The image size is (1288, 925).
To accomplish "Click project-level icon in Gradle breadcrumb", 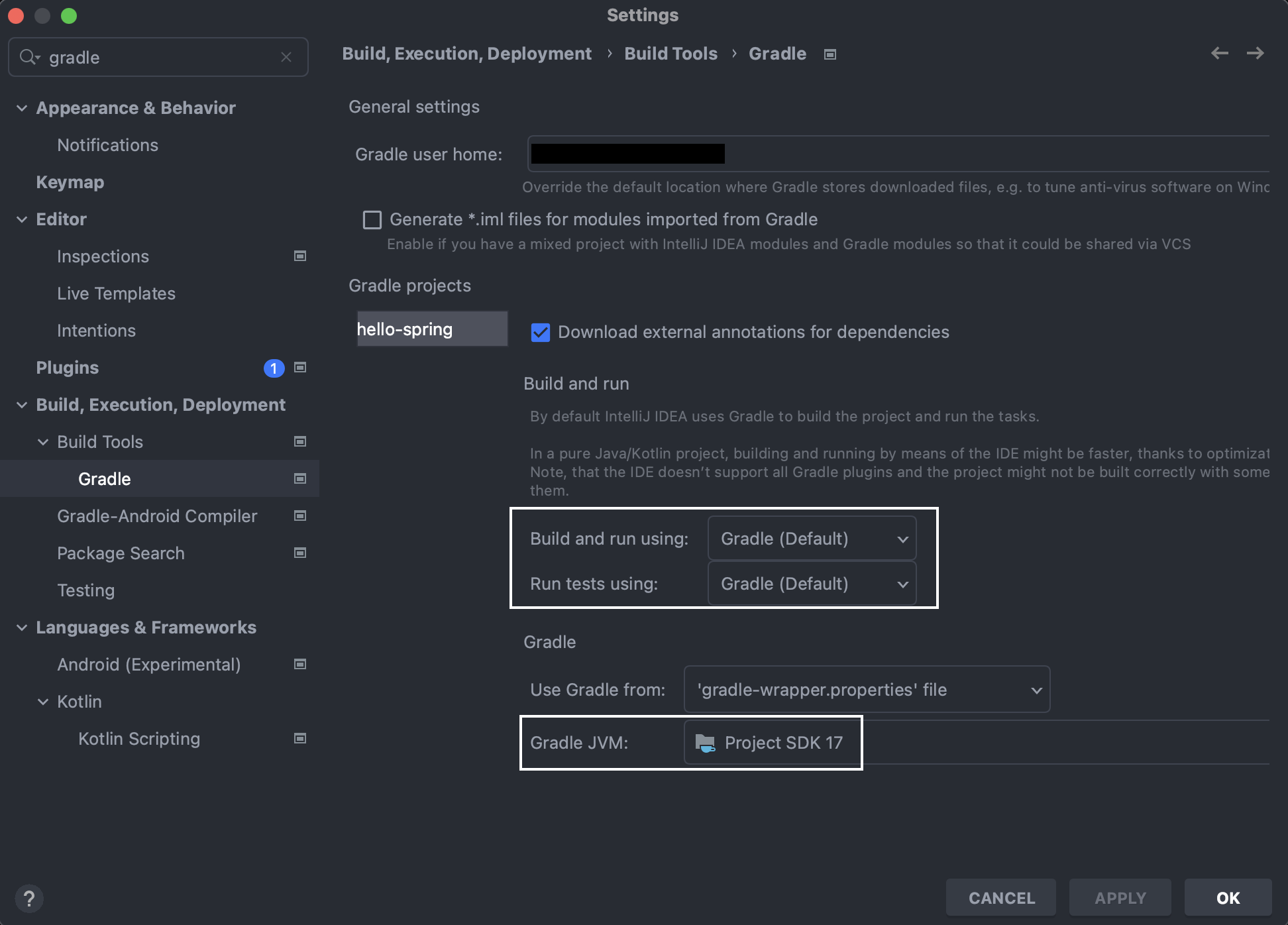I will 830,54.
